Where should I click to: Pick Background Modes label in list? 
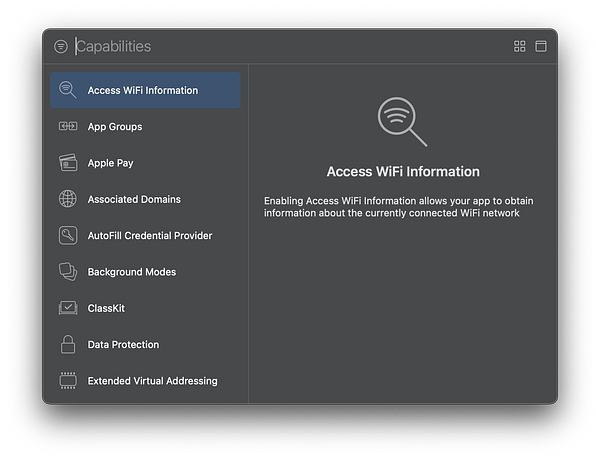[132, 272]
